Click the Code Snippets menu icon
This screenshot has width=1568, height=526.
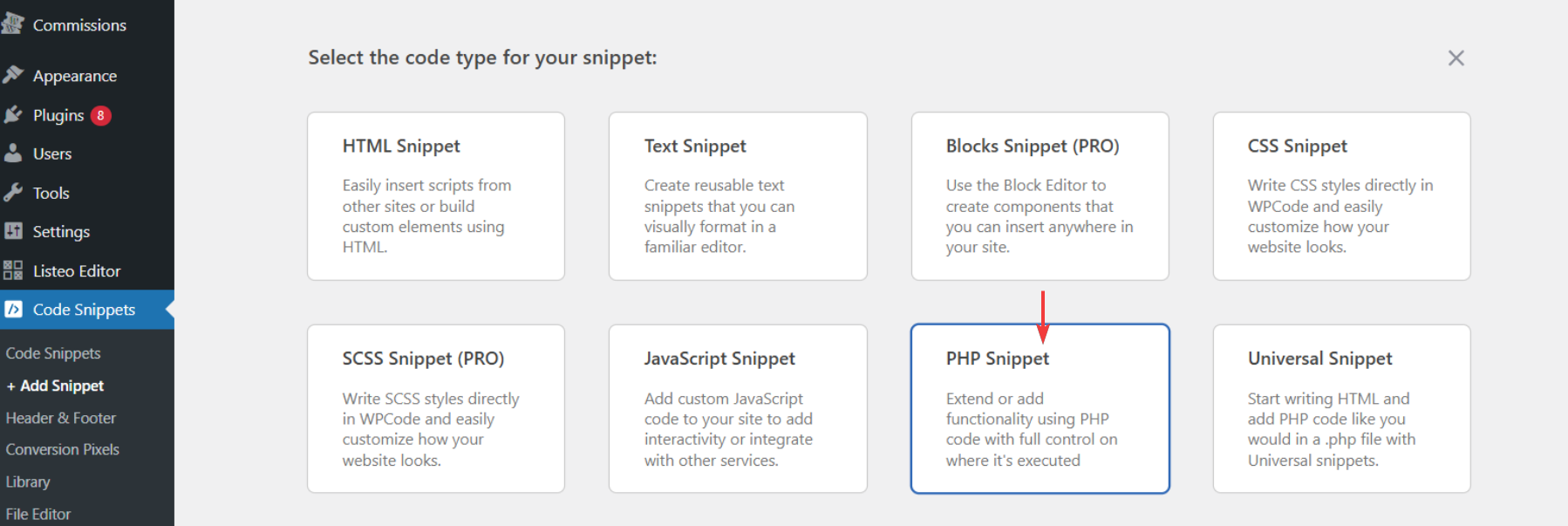(x=13, y=310)
